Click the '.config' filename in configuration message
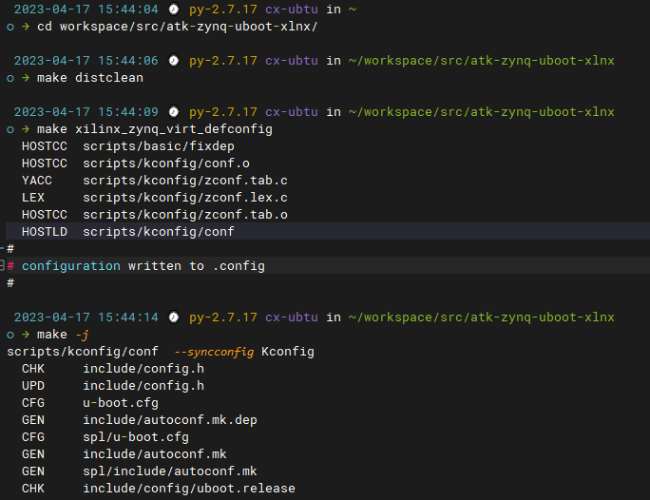The width and height of the screenshot is (650, 500). point(238,266)
